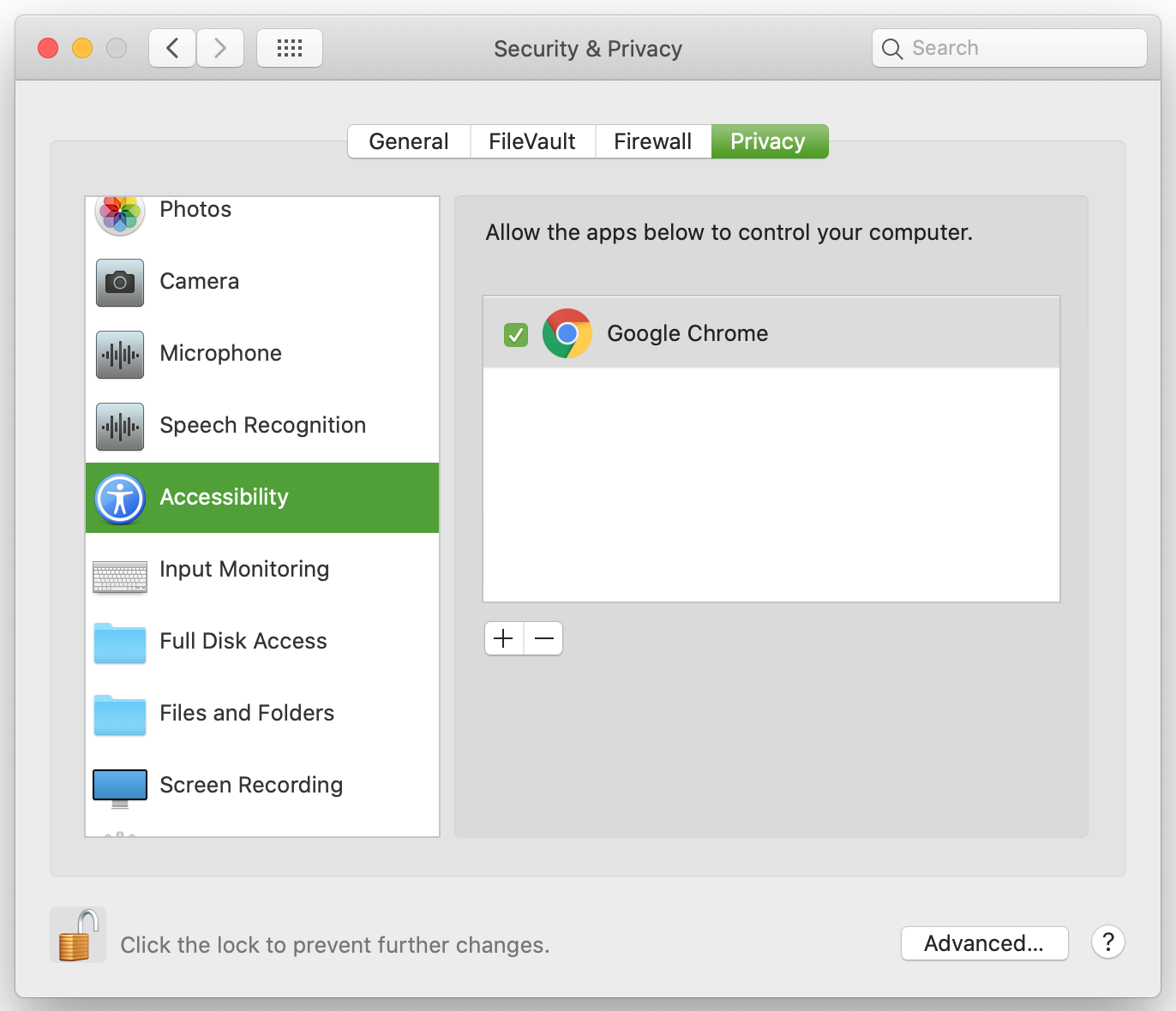Select the Privacy tab

(x=769, y=141)
